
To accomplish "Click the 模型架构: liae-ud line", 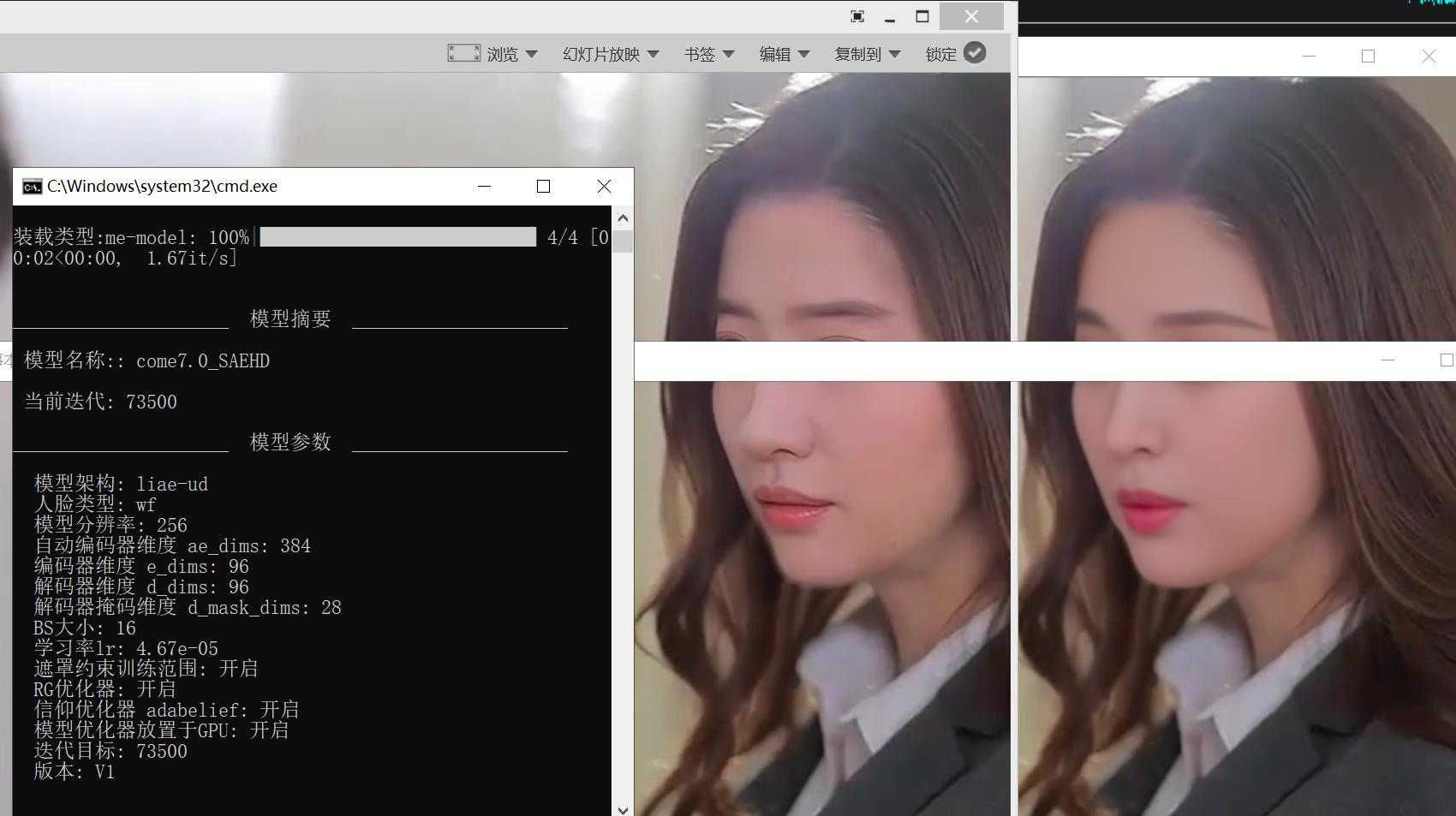I will 121,484.
